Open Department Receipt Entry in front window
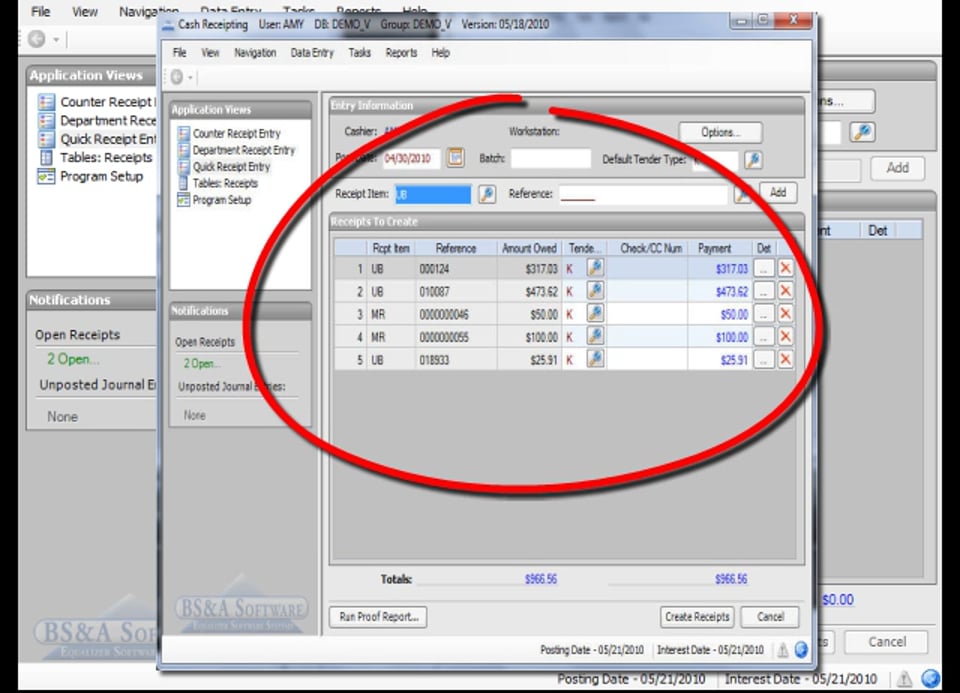960x693 pixels. [244, 150]
